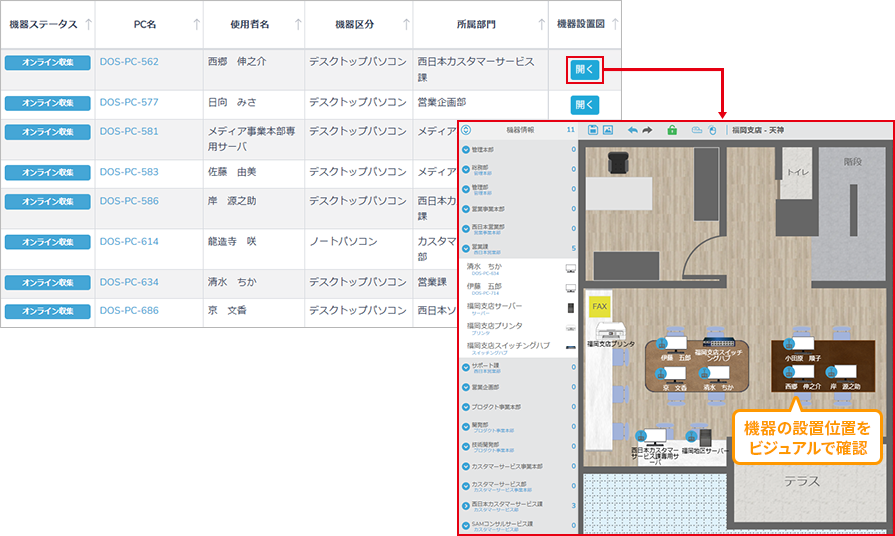
Task: Click the トイレ room on floor map
Action: pos(797,172)
